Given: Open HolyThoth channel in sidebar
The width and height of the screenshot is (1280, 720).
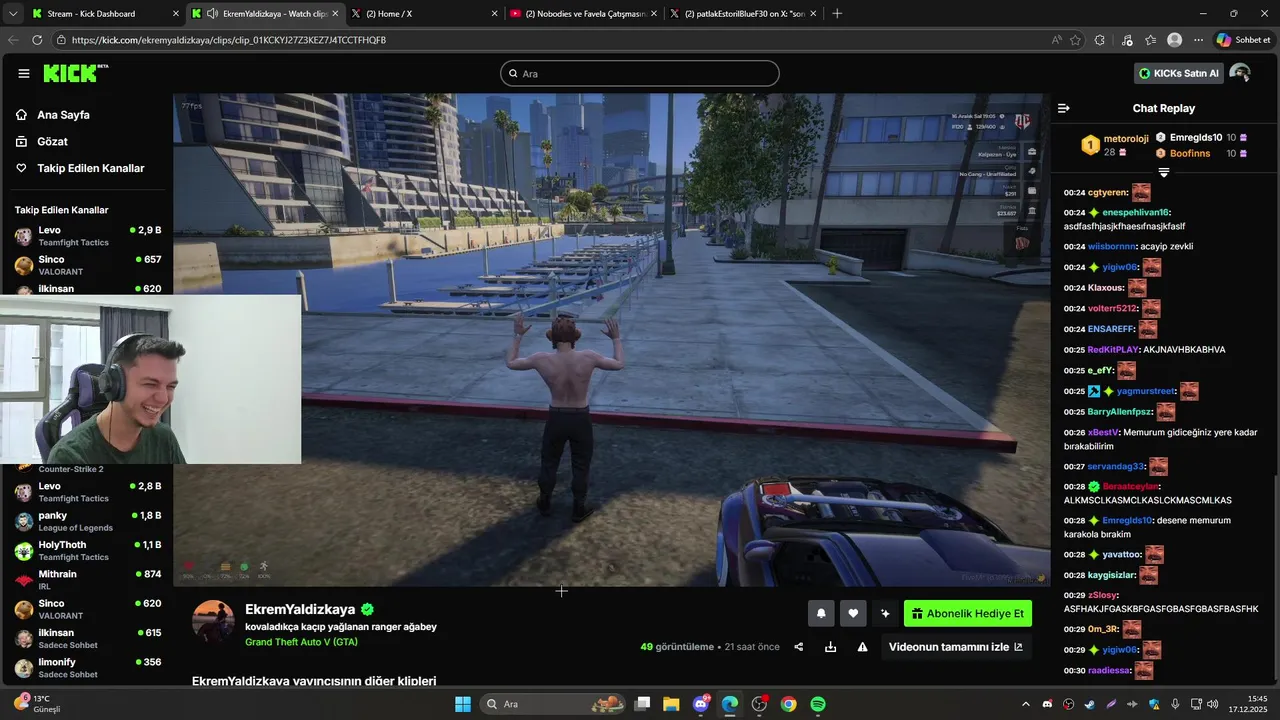Looking at the screenshot, I should (88, 550).
